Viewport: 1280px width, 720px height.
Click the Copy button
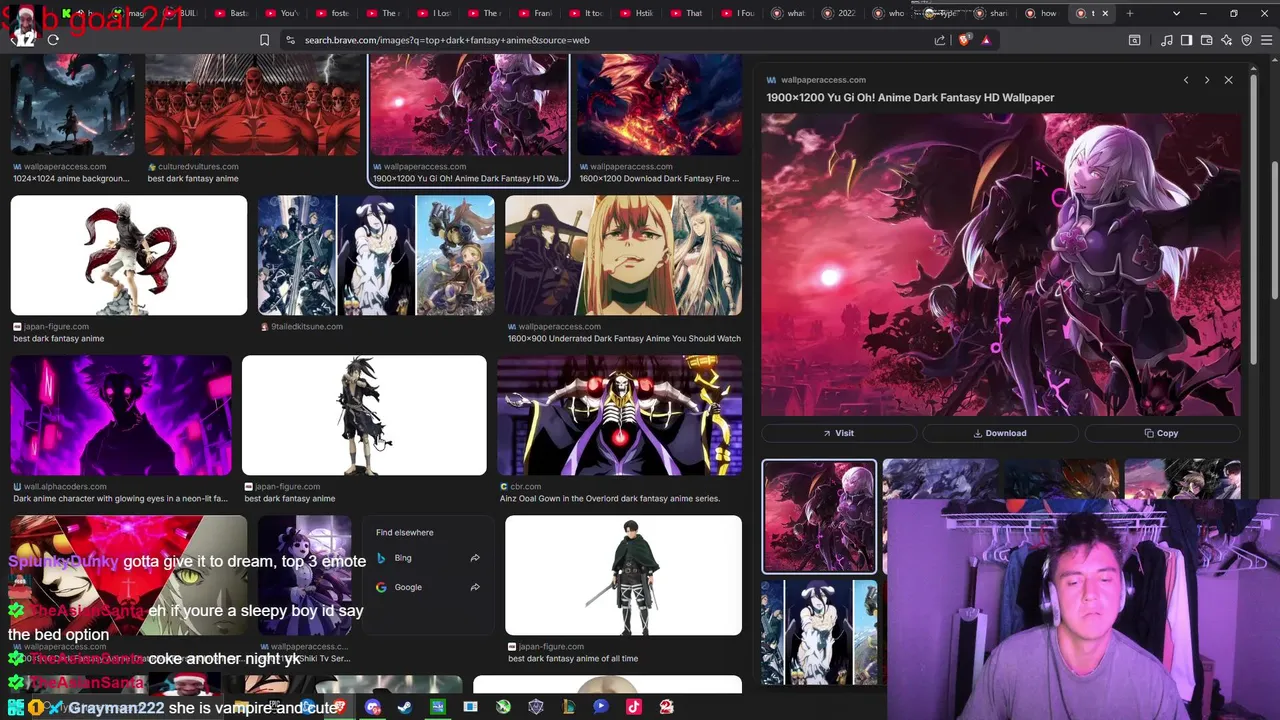[1161, 433]
